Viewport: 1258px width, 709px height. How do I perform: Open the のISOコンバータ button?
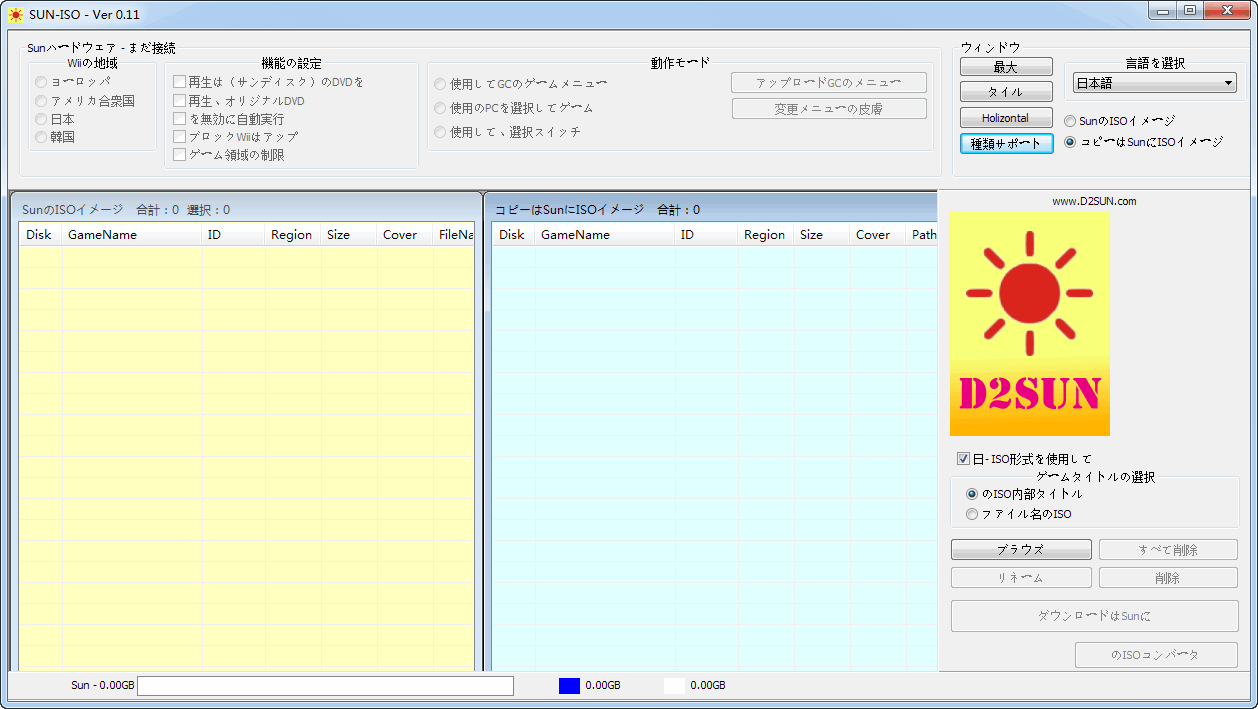[x=1156, y=655]
